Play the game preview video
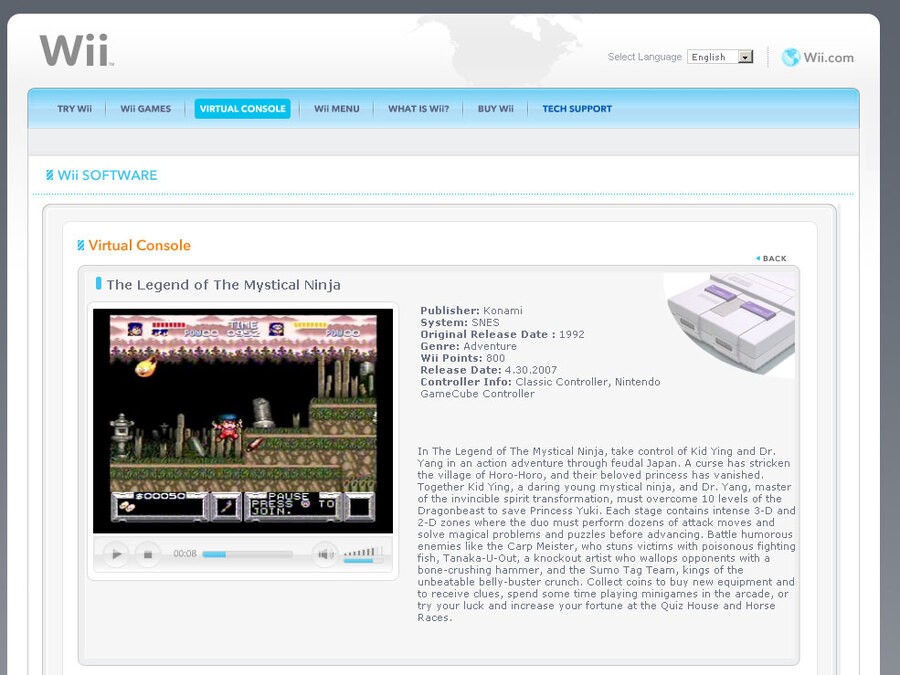The height and width of the screenshot is (675, 900). pyautogui.click(x=116, y=554)
